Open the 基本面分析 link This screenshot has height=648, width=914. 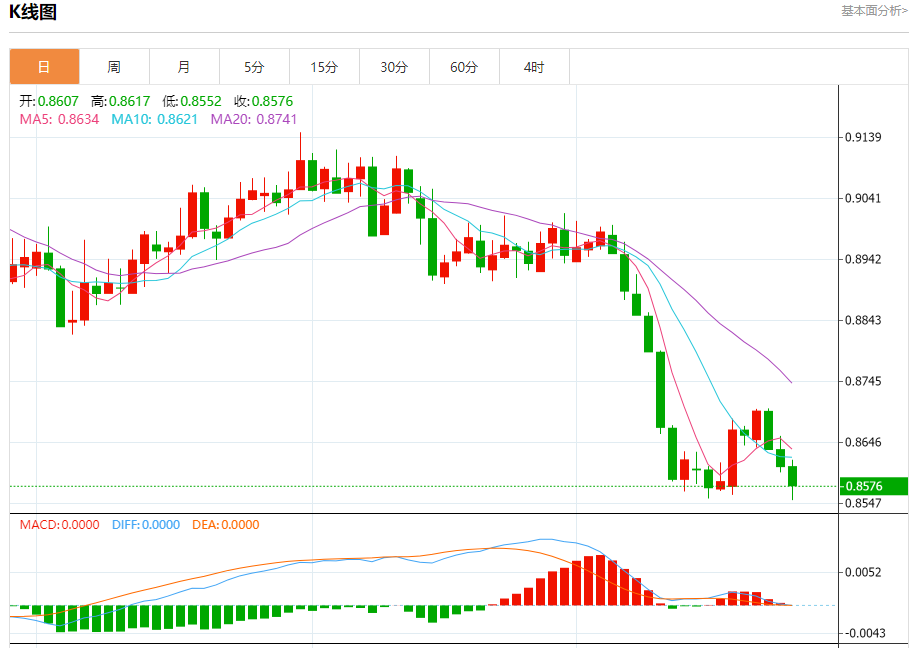point(874,10)
